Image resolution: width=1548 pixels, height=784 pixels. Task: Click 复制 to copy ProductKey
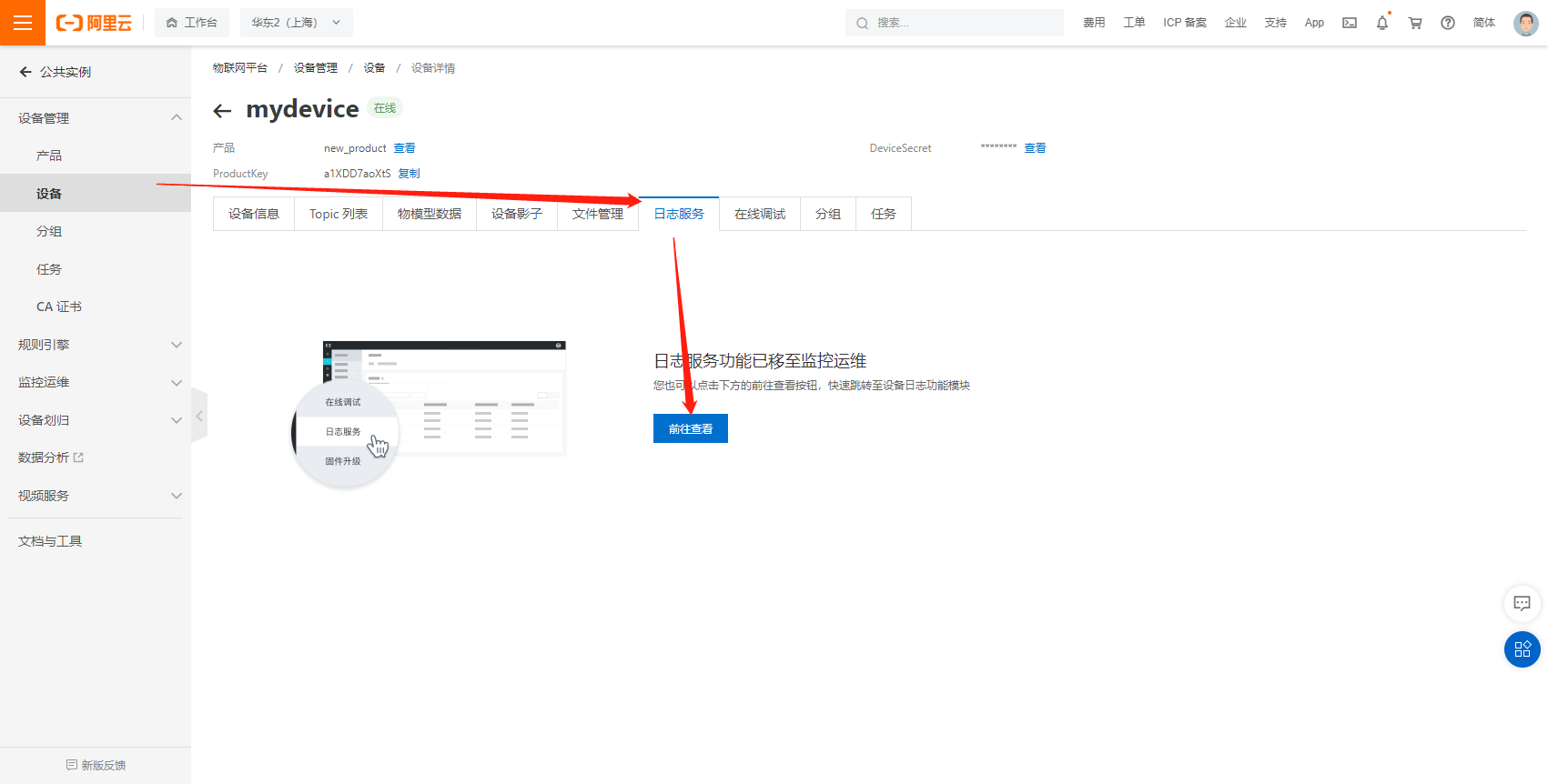[410, 174]
